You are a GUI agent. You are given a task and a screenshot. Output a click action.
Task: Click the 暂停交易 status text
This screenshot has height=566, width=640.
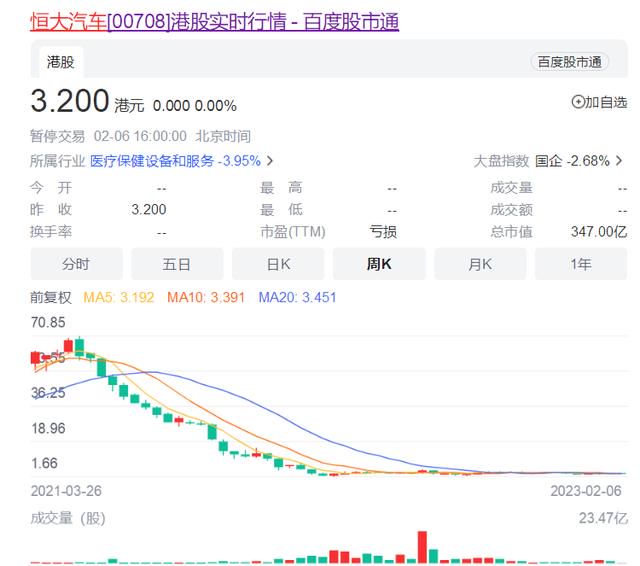[57, 136]
